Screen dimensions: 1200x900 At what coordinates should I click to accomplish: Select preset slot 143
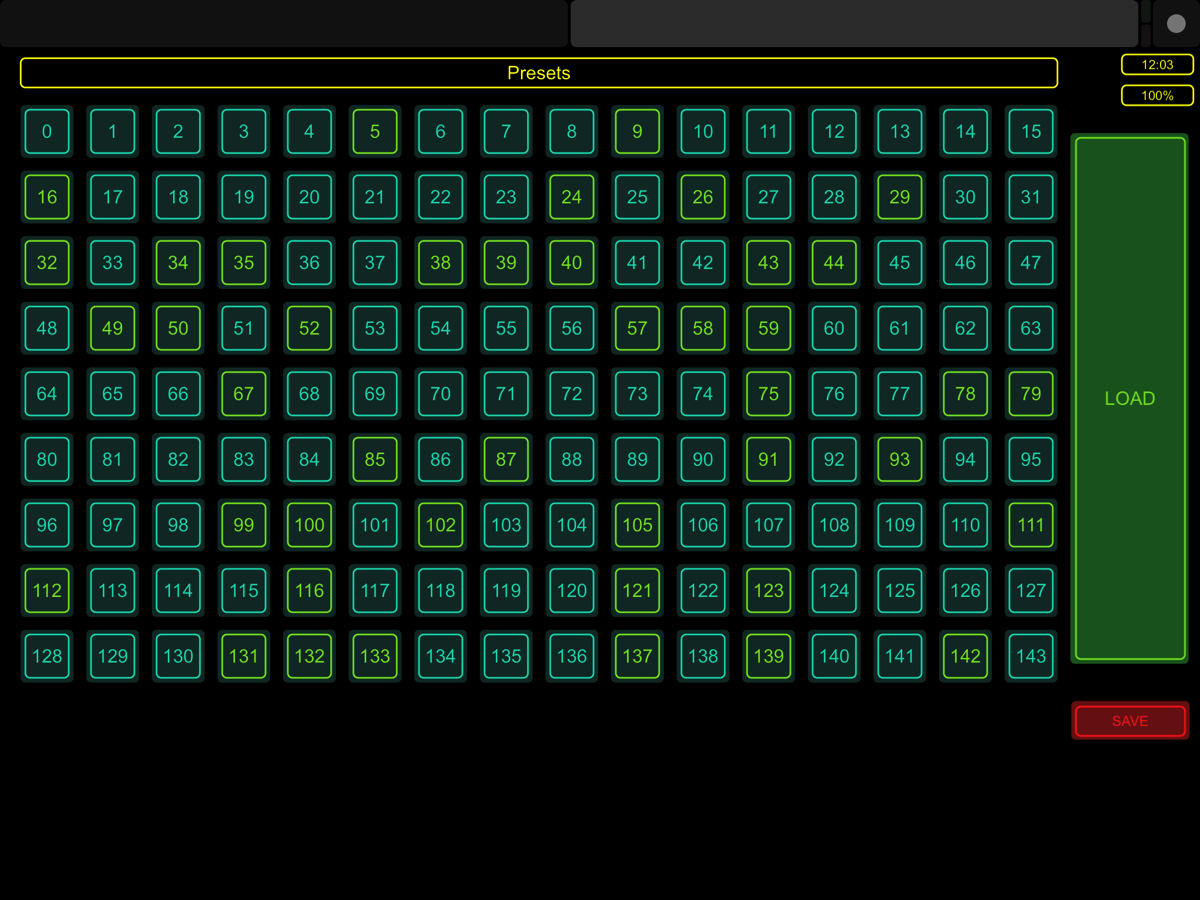coord(1031,656)
